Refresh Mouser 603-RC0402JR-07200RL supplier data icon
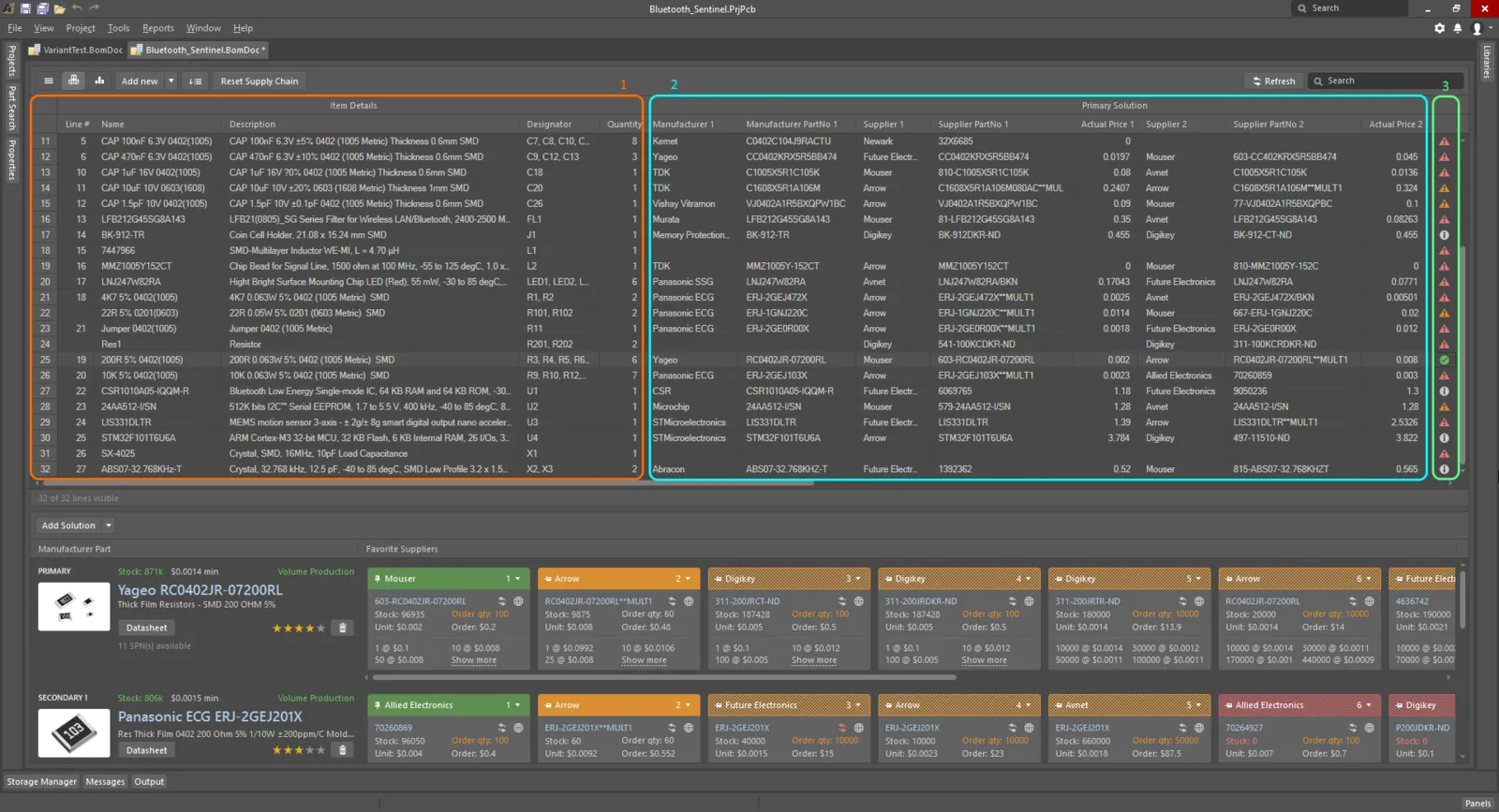Screen dimensions: 1499x812 pyautogui.click(x=502, y=601)
